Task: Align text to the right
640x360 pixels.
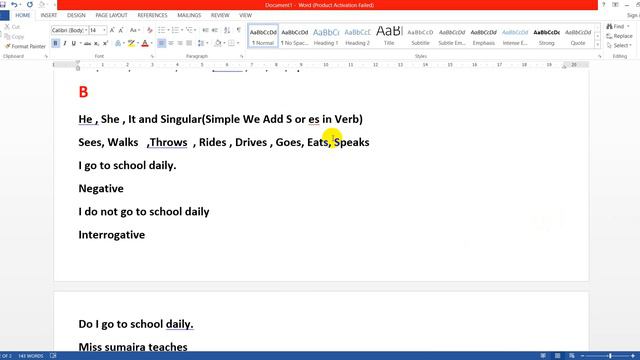Action: point(180,43)
